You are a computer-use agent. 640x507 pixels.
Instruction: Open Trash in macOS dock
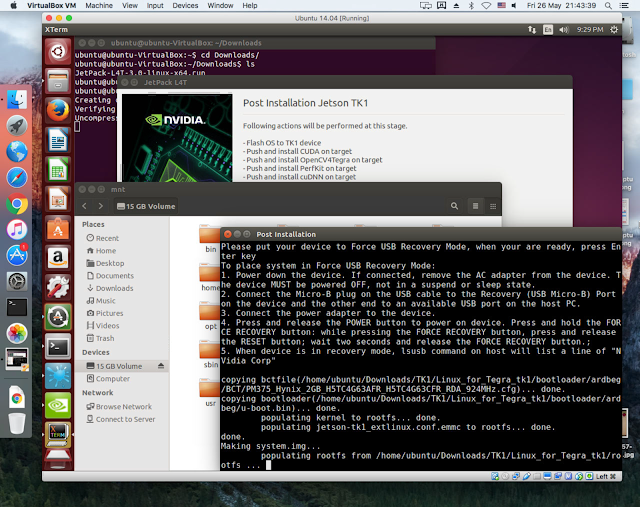click(17, 423)
